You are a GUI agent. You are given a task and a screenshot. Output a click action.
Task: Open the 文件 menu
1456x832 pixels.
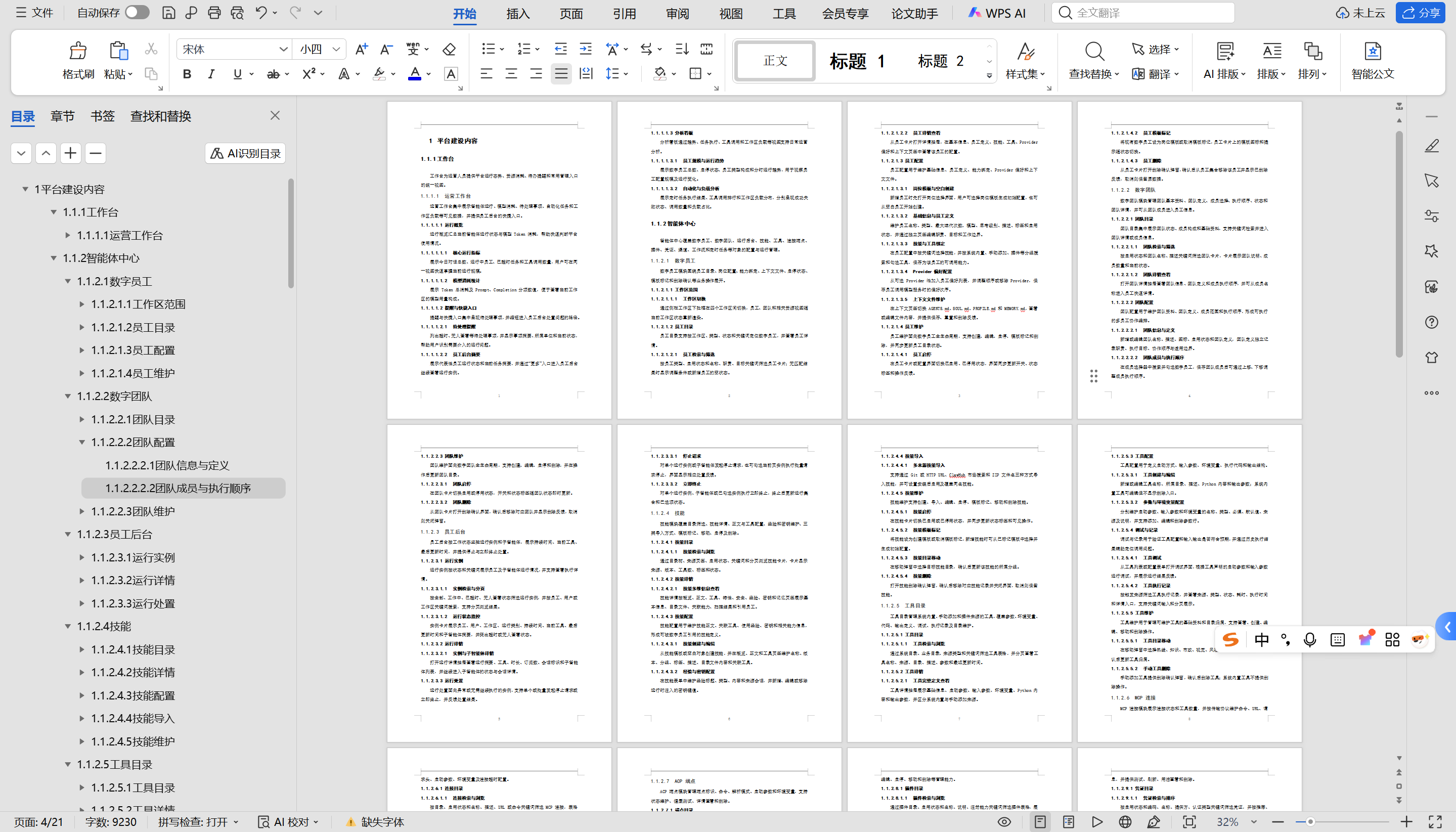point(35,13)
